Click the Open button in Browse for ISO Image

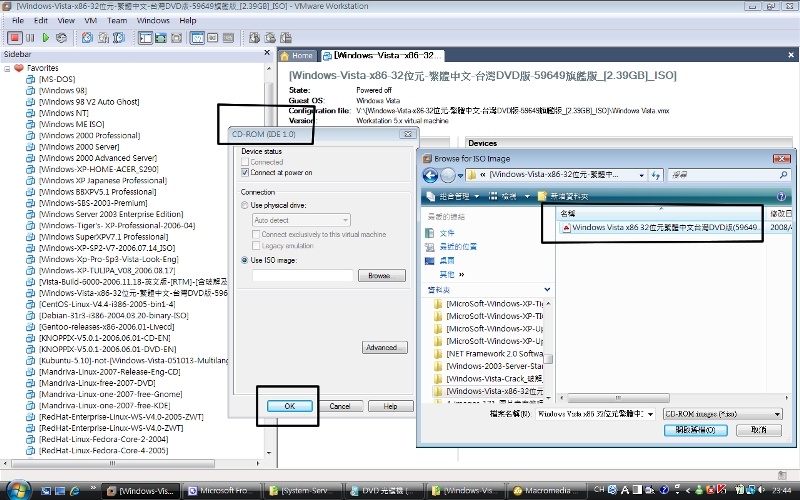[696, 430]
